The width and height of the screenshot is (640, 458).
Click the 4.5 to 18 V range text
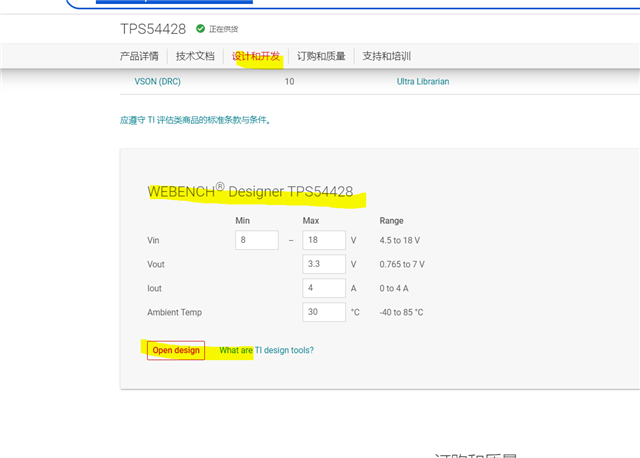click(x=400, y=240)
